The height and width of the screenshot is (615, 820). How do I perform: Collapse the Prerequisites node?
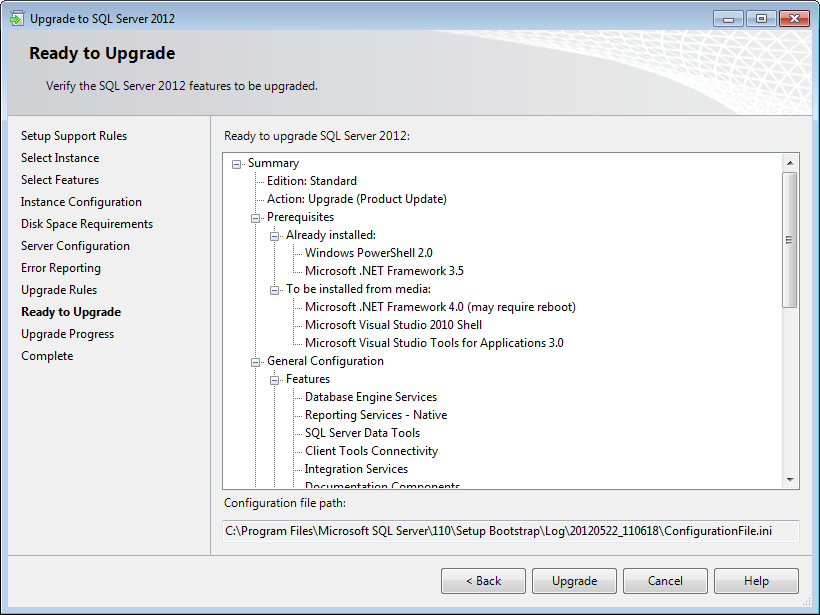[x=255, y=218]
